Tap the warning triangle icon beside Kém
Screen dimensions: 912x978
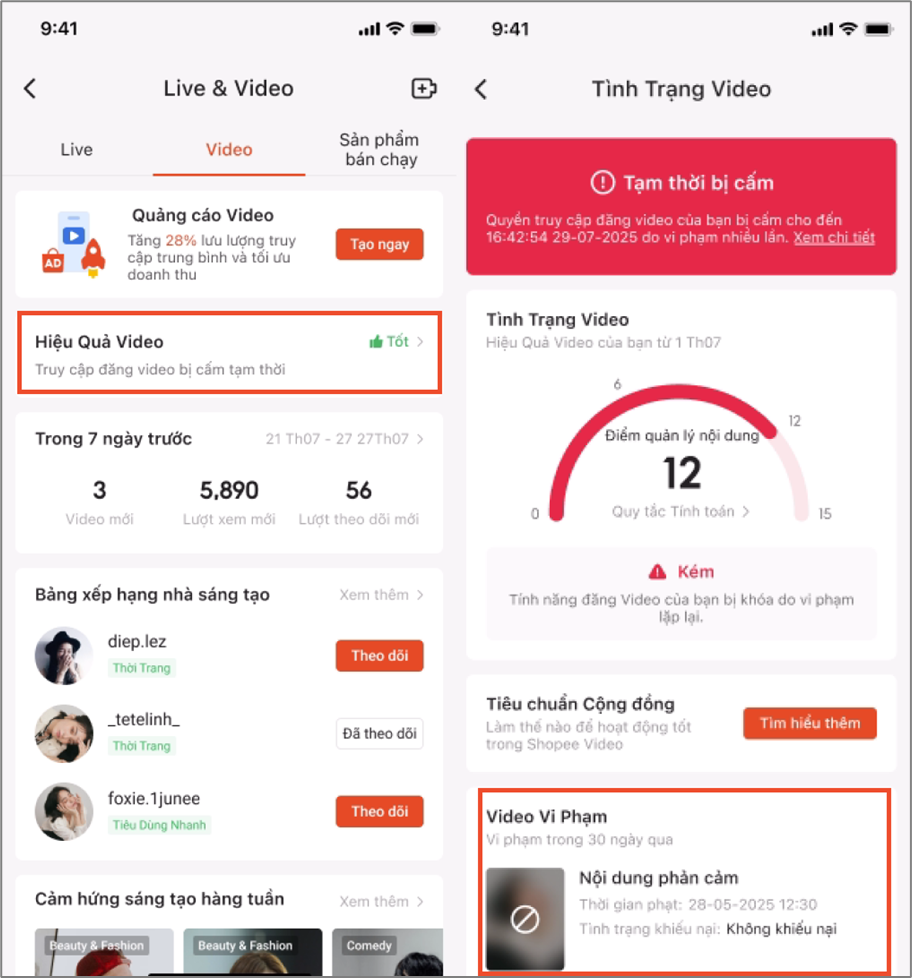pos(657,571)
